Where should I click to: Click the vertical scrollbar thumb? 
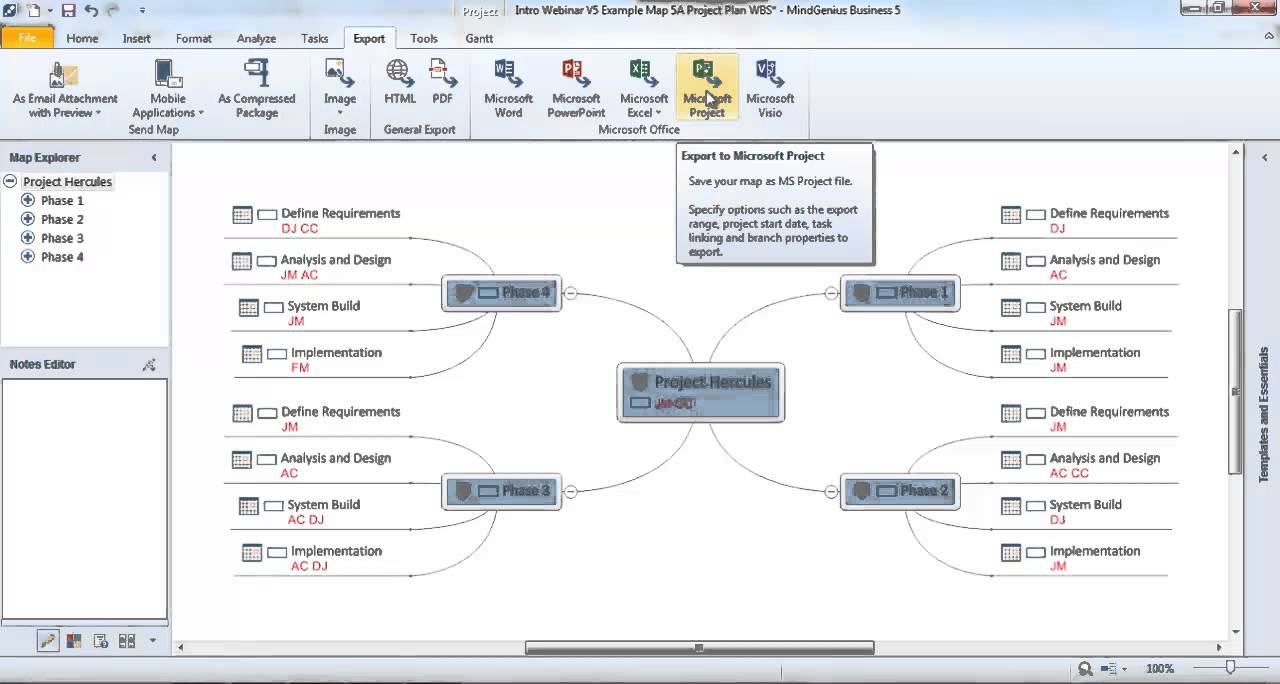(x=1236, y=392)
